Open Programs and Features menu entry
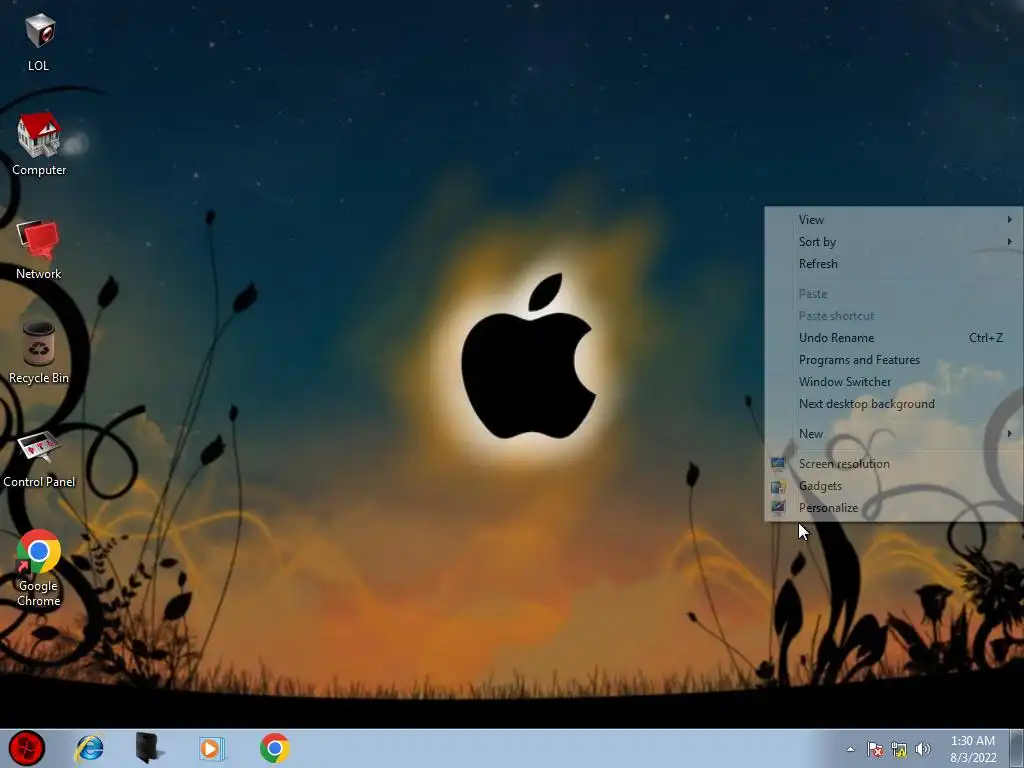The width and height of the screenshot is (1024, 768). [893, 360]
